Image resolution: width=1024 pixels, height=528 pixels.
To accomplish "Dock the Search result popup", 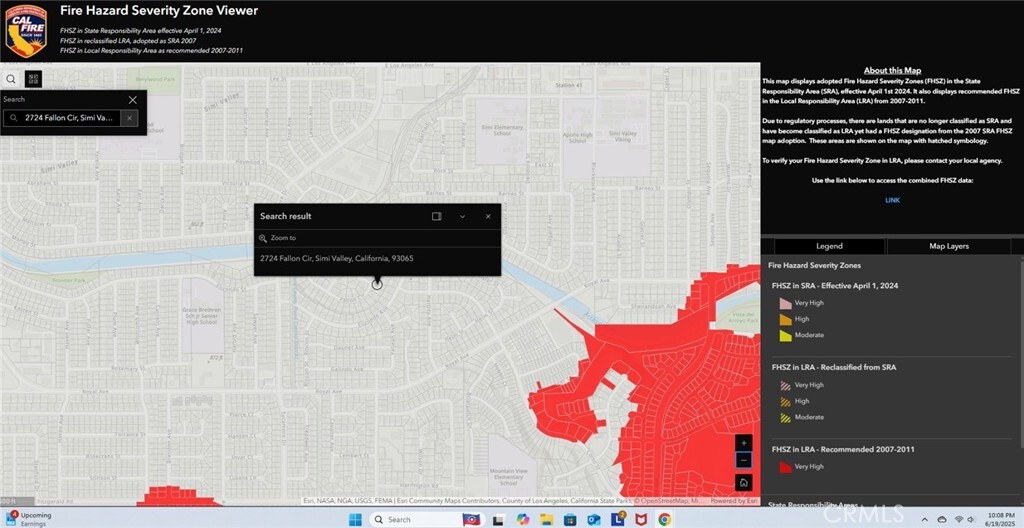I will click(x=437, y=216).
